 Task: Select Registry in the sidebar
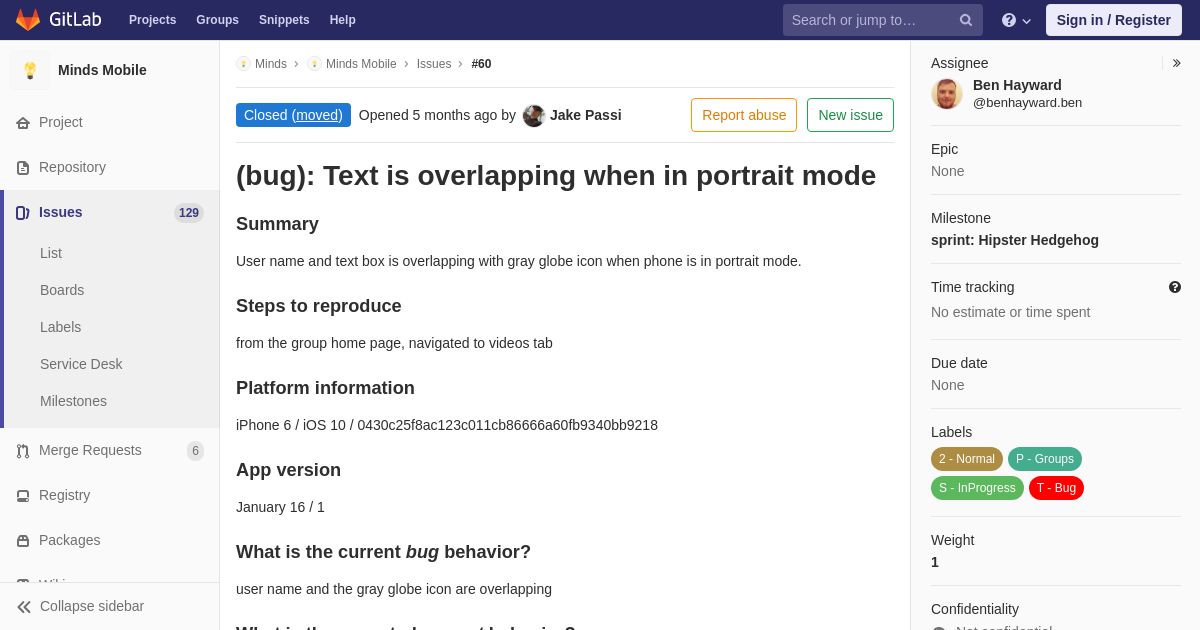pyautogui.click(x=64, y=495)
